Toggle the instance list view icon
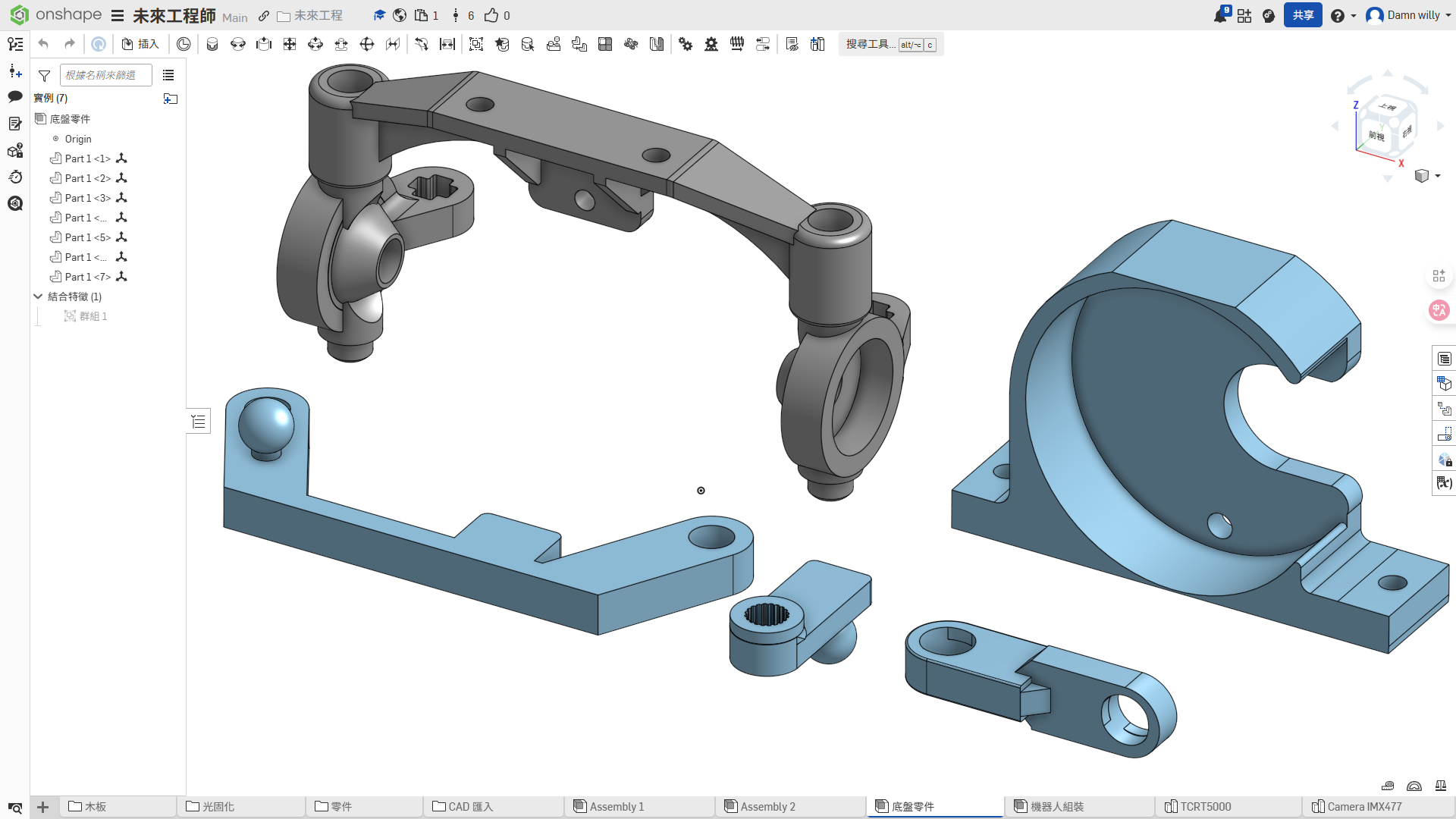Image resolution: width=1456 pixels, height=819 pixels. pos(168,75)
